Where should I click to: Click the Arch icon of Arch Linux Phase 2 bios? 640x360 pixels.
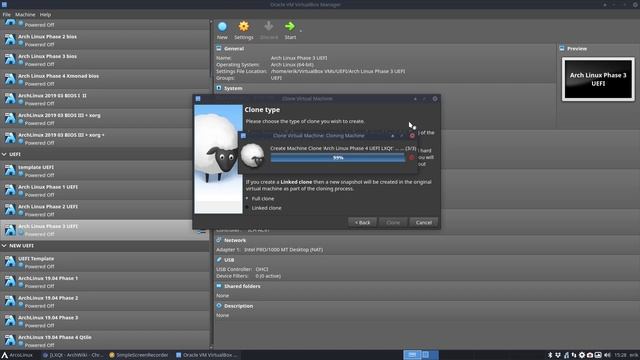[10, 40]
